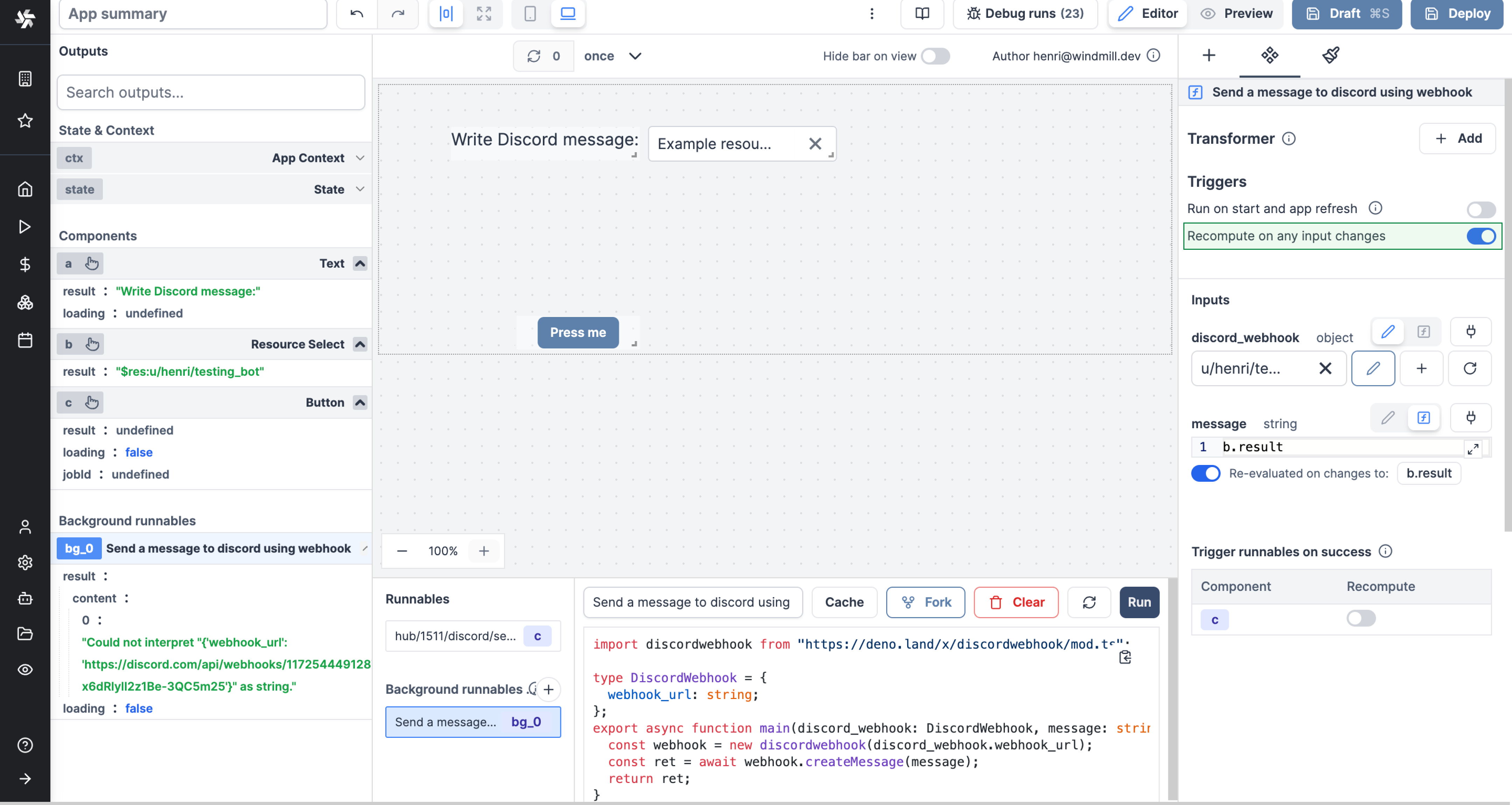
Task: Reload the discord_webhook resource list
Action: click(x=1469, y=368)
